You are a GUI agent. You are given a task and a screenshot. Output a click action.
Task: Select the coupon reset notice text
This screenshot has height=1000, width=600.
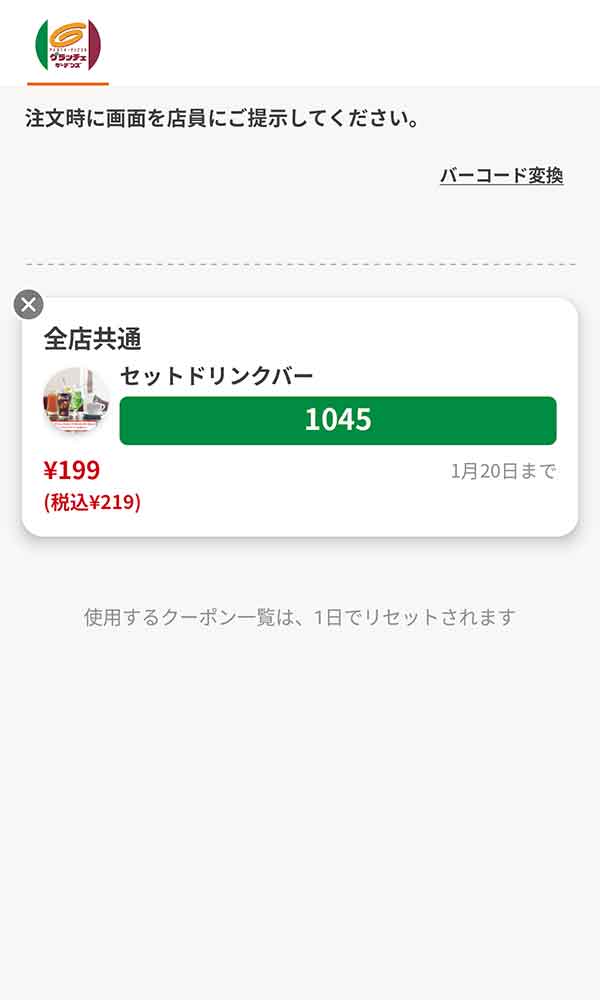pos(300,618)
